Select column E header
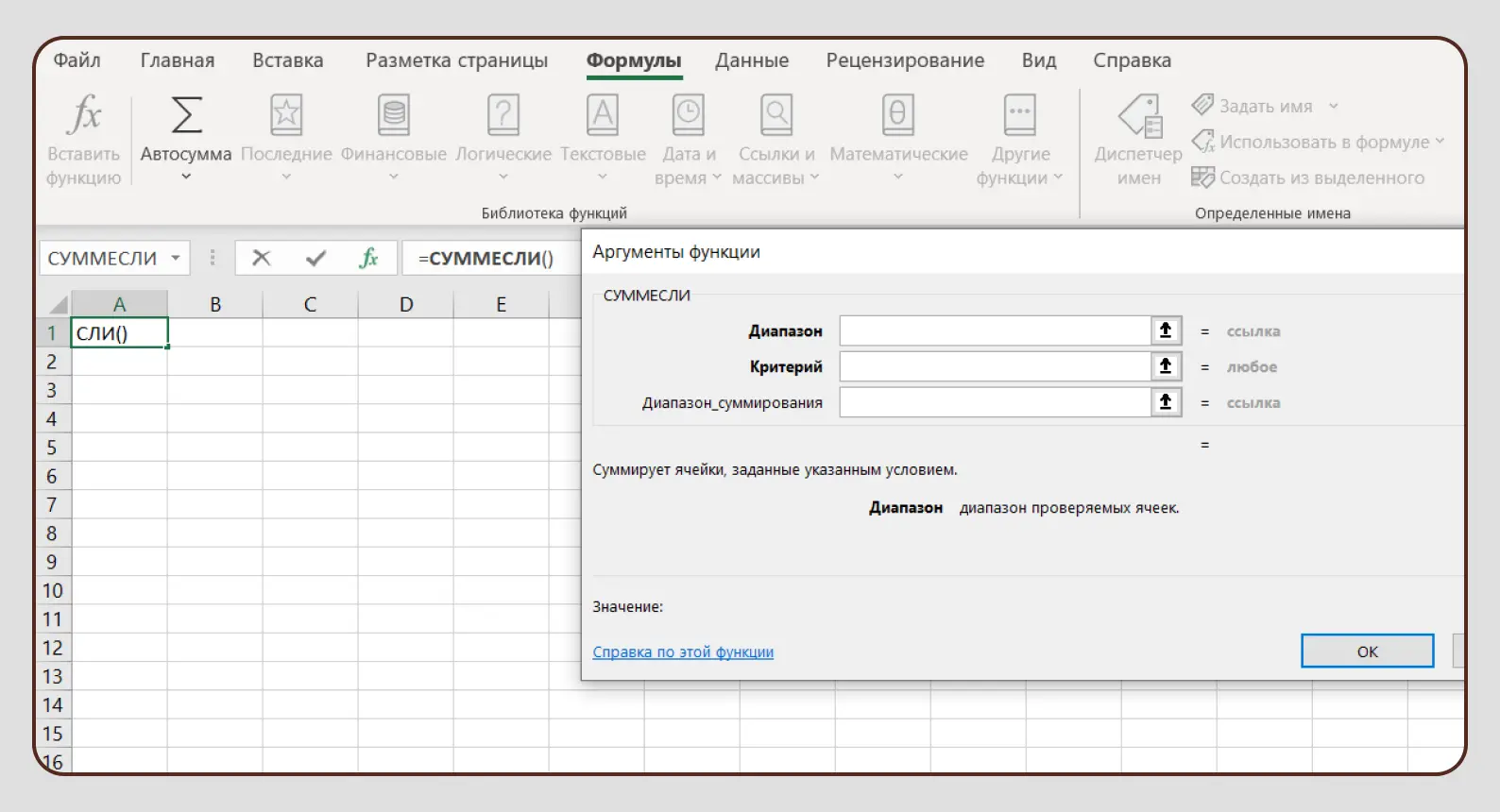This screenshot has height=812, width=1500. (502, 304)
